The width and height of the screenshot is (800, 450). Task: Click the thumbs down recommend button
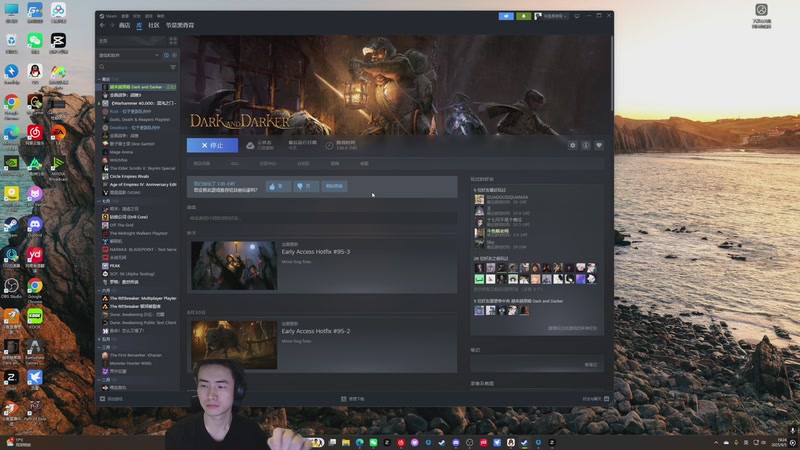click(306, 186)
